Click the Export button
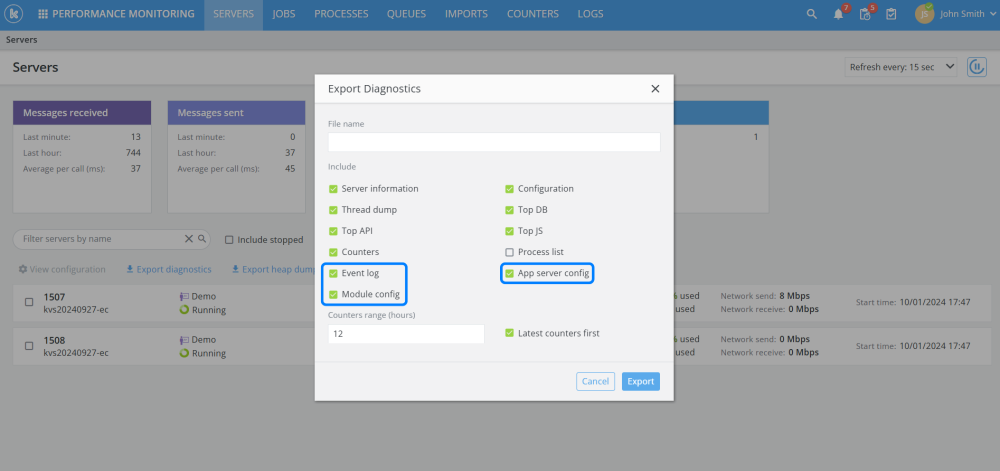This screenshot has width=1000, height=471. (x=640, y=381)
